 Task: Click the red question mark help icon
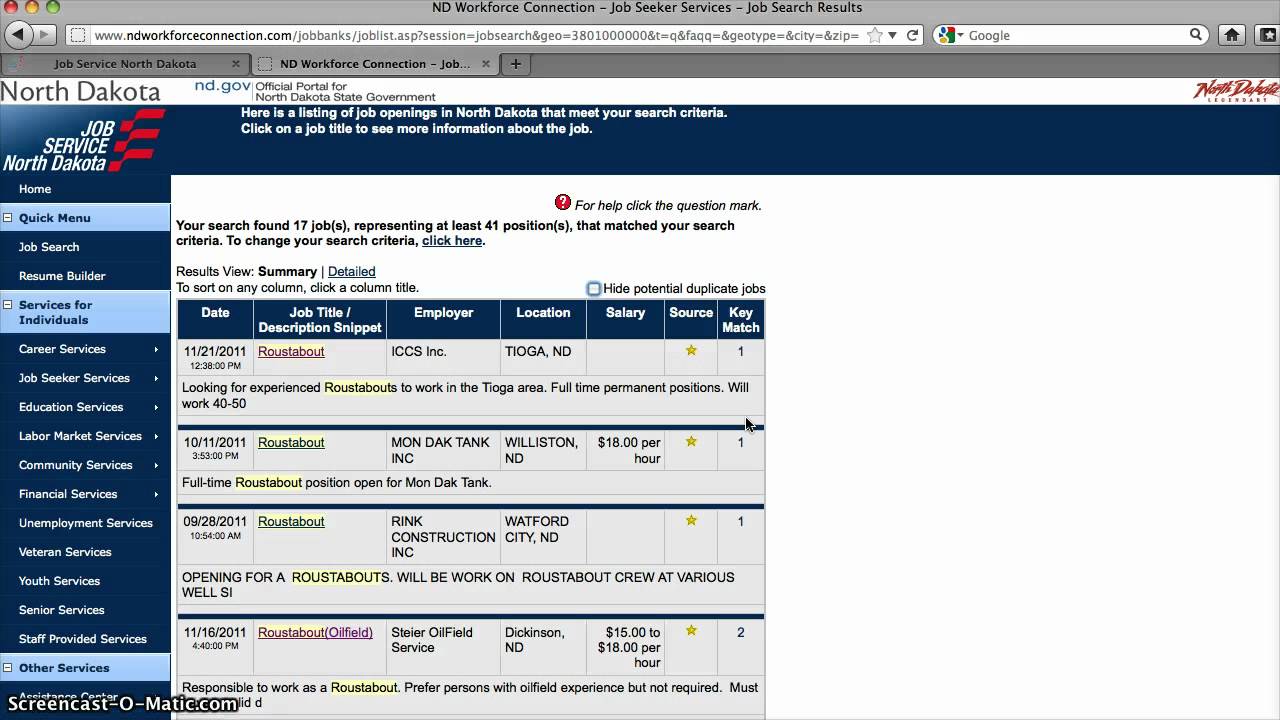tap(563, 203)
